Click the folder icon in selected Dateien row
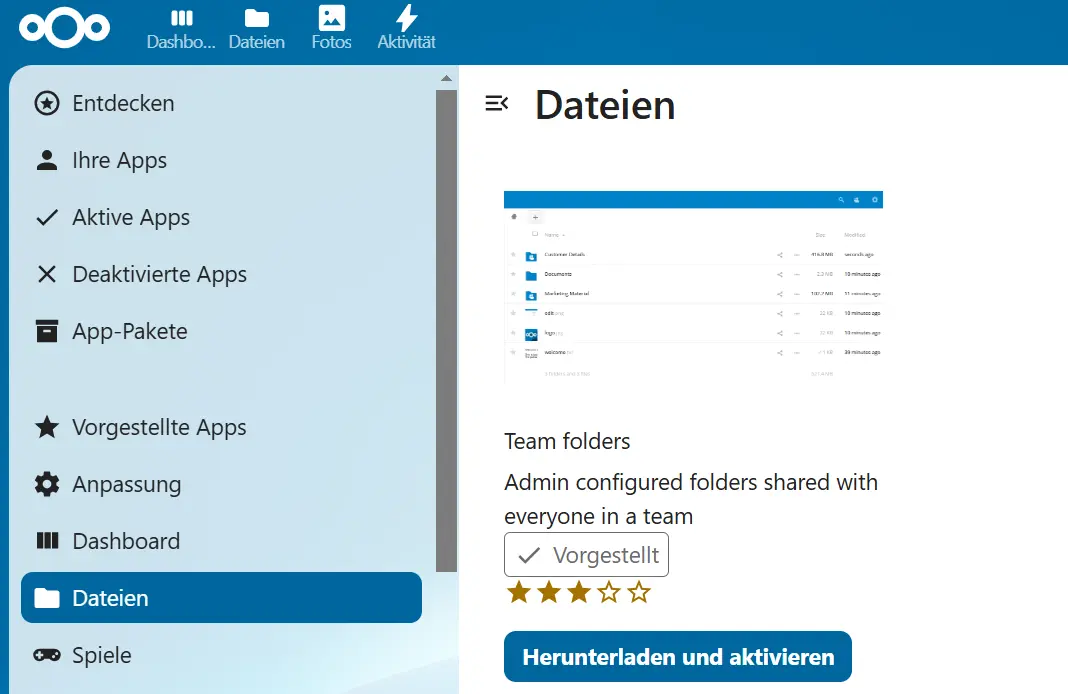Screen dimensions: 1068x694 [47, 598]
